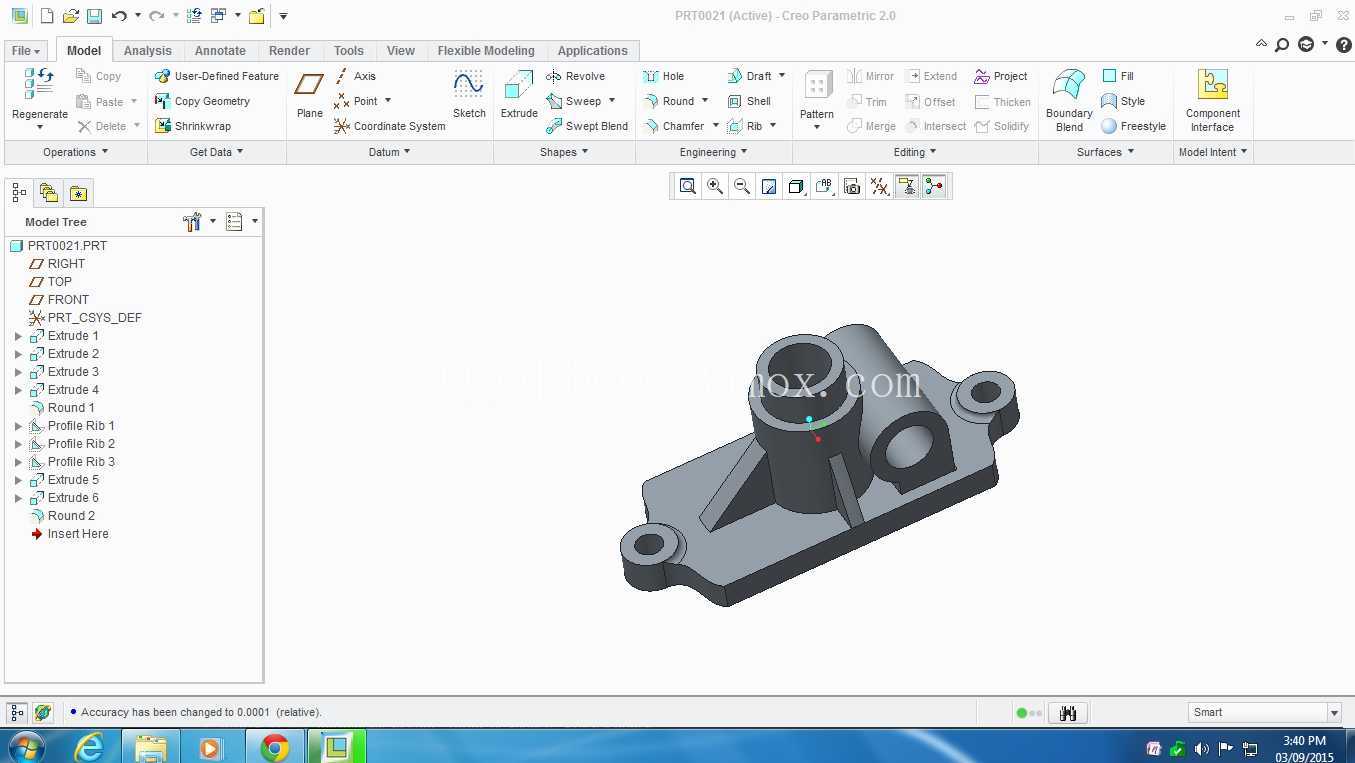This screenshot has height=763, width=1355.
Task: Open the layer tree tab icon
Action: tap(48, 193)
